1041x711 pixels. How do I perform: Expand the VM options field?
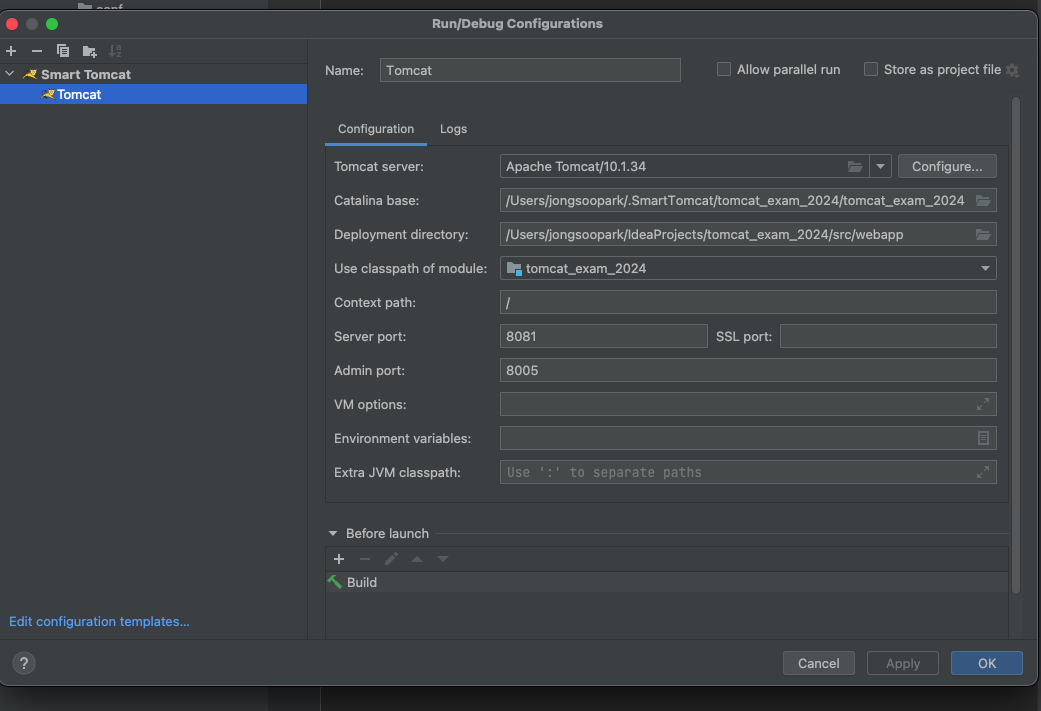click(983, 404)
